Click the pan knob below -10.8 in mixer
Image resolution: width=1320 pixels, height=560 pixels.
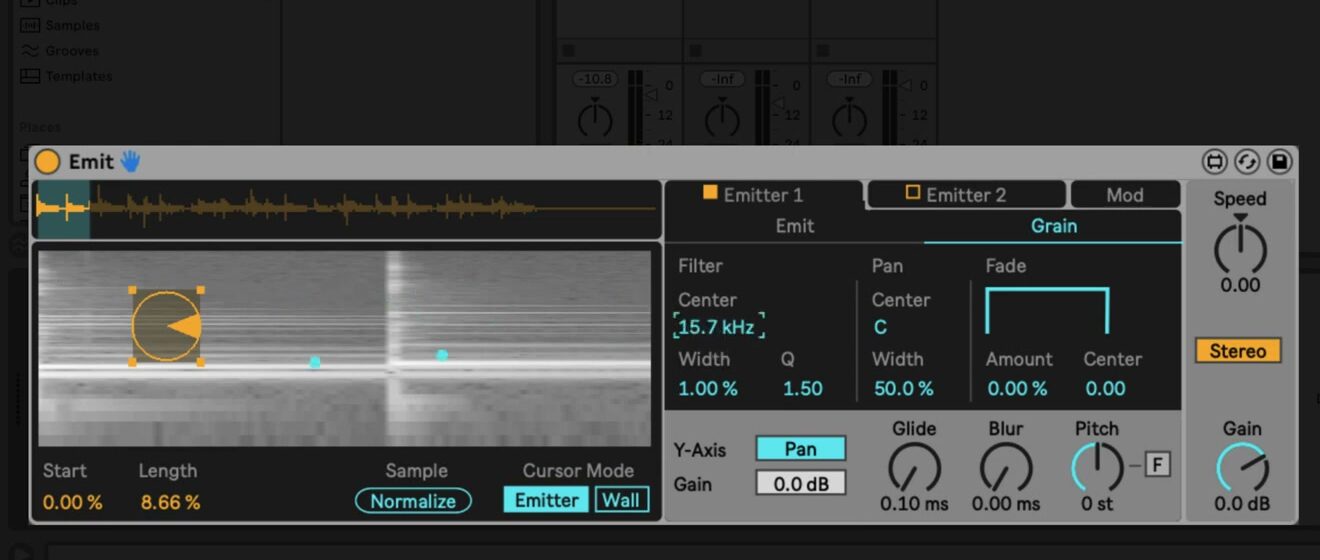click(x=595, y=120)
